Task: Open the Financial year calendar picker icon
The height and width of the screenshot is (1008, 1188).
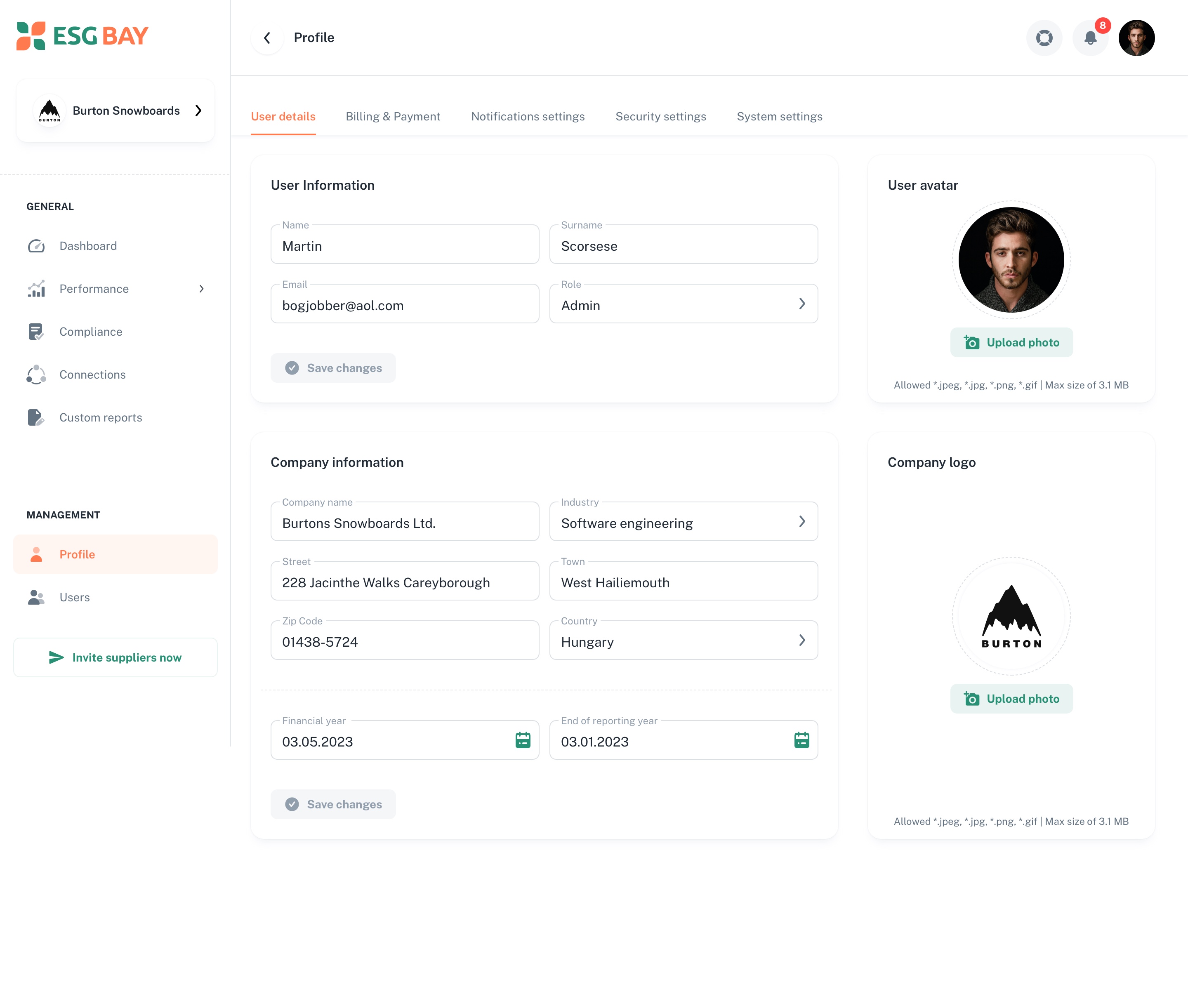Action: pyautogui.click(x=523, y=741)
